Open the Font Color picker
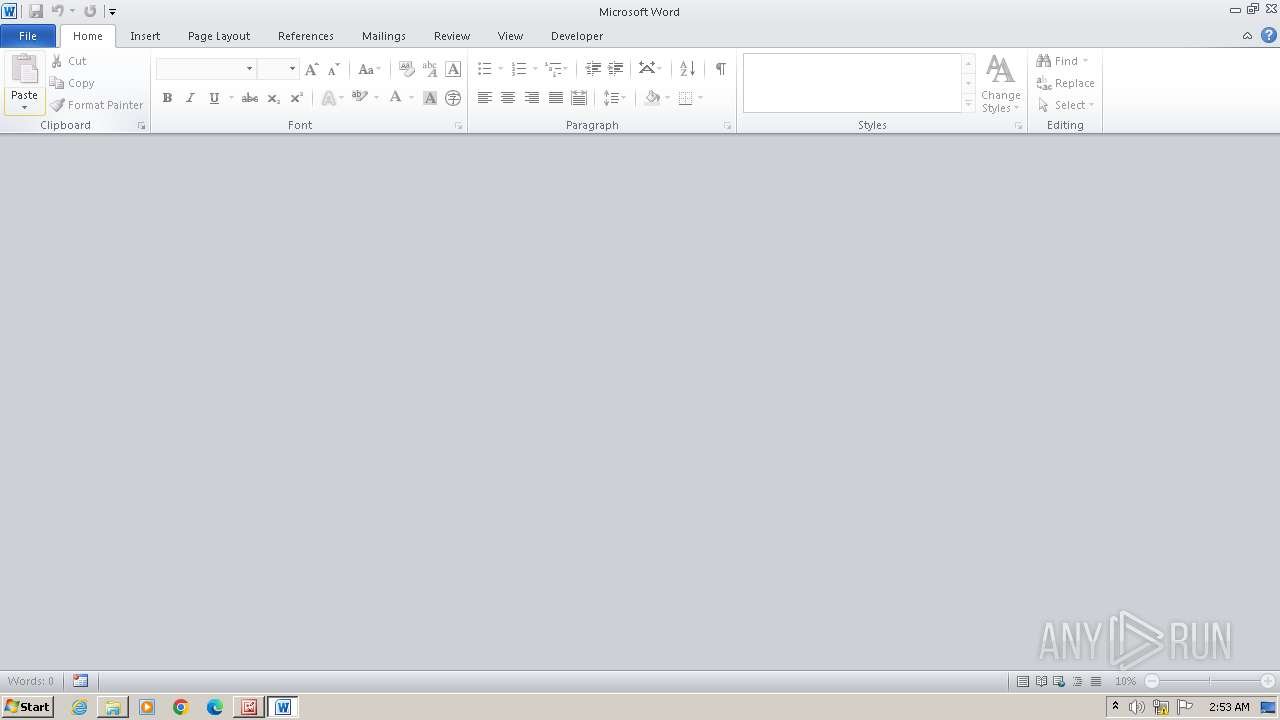The image size is (1280, 720). click(410, 98)
